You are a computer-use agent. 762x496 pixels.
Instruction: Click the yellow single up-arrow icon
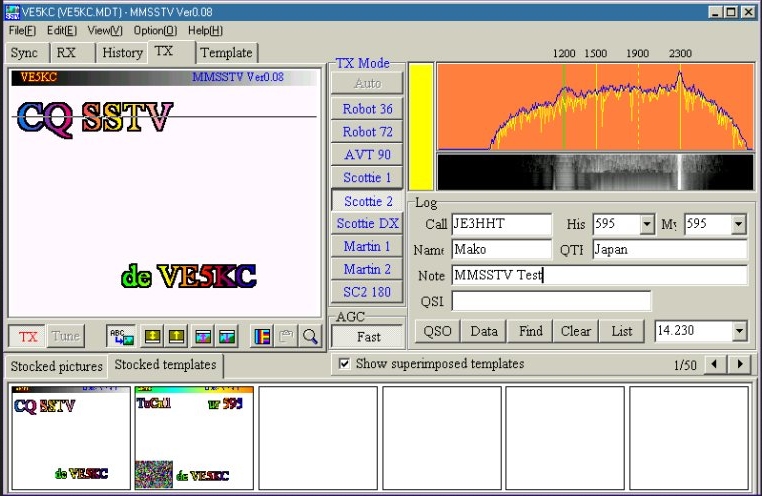click(178, 336)
